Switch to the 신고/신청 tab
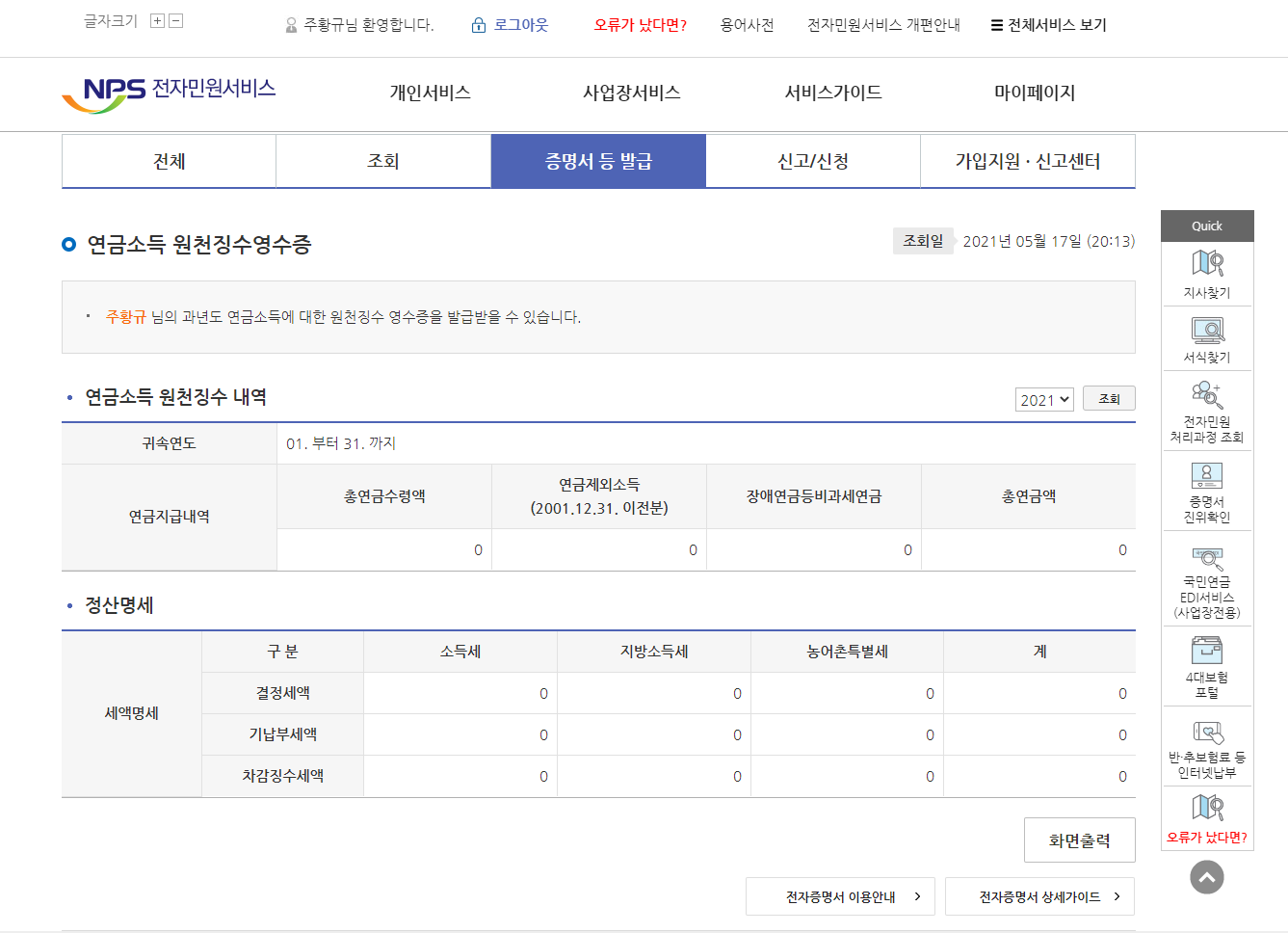Image resolution: width=1288 pixels, height=933 pixels. (813, 161)
